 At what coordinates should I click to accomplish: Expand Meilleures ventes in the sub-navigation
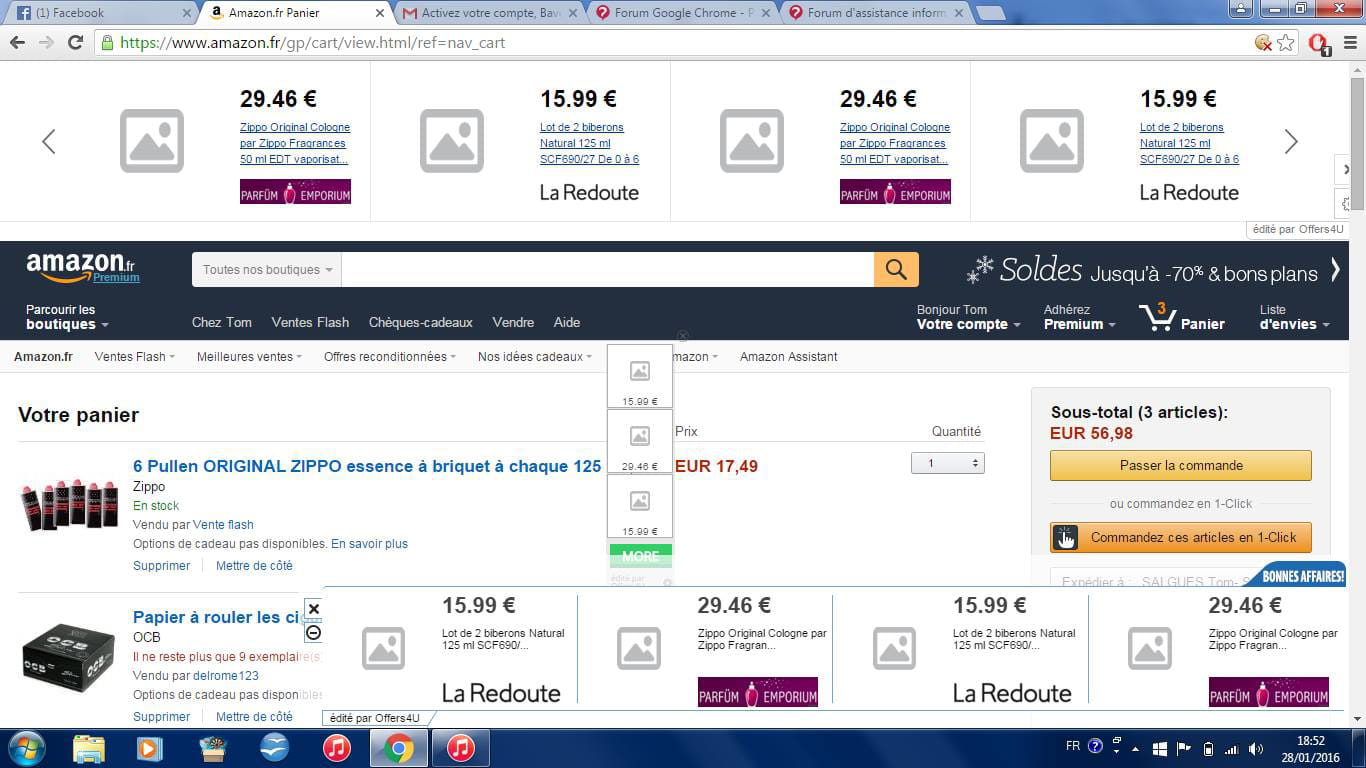pos(250,357)
